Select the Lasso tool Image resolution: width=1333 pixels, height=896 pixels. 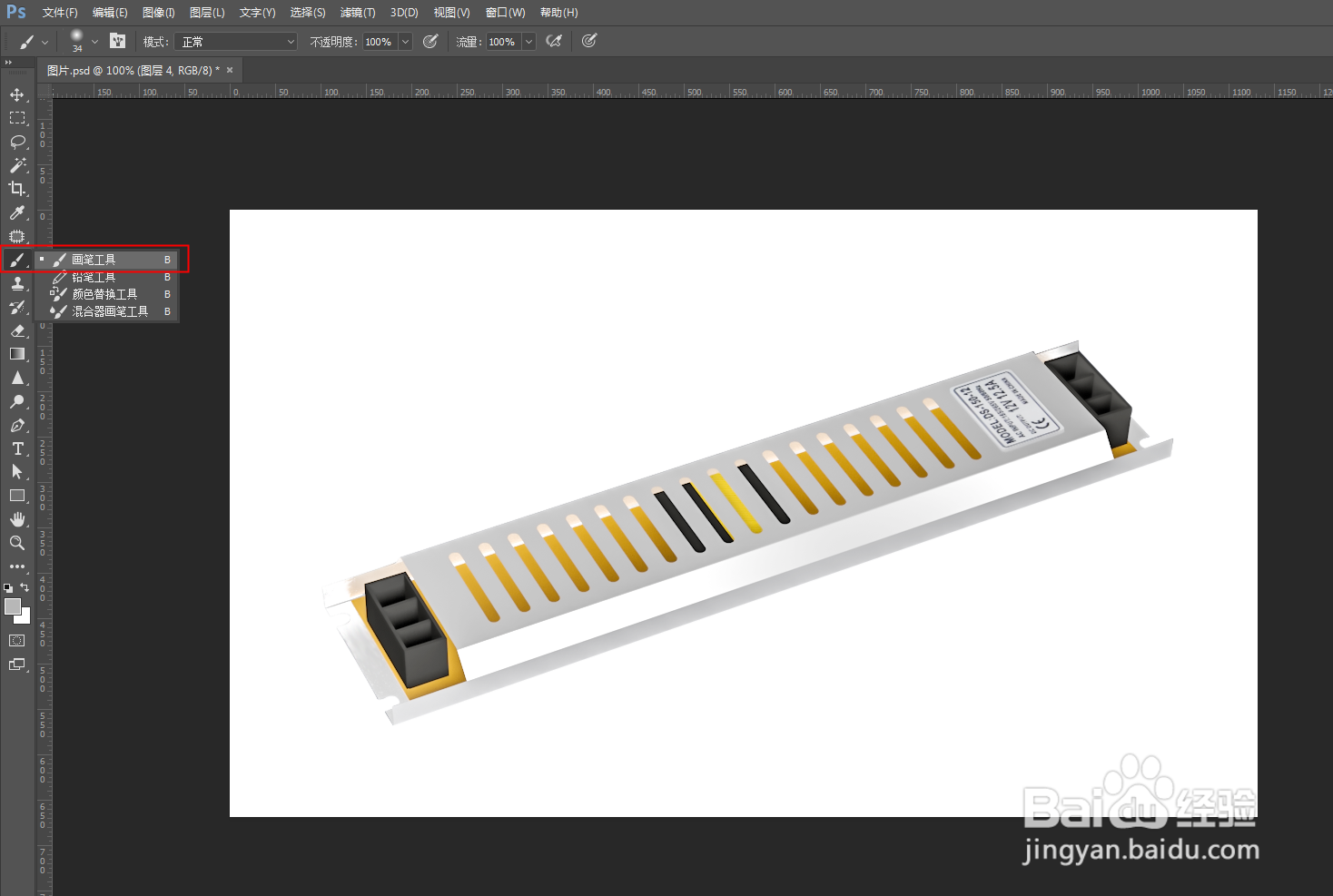[17, 142]
